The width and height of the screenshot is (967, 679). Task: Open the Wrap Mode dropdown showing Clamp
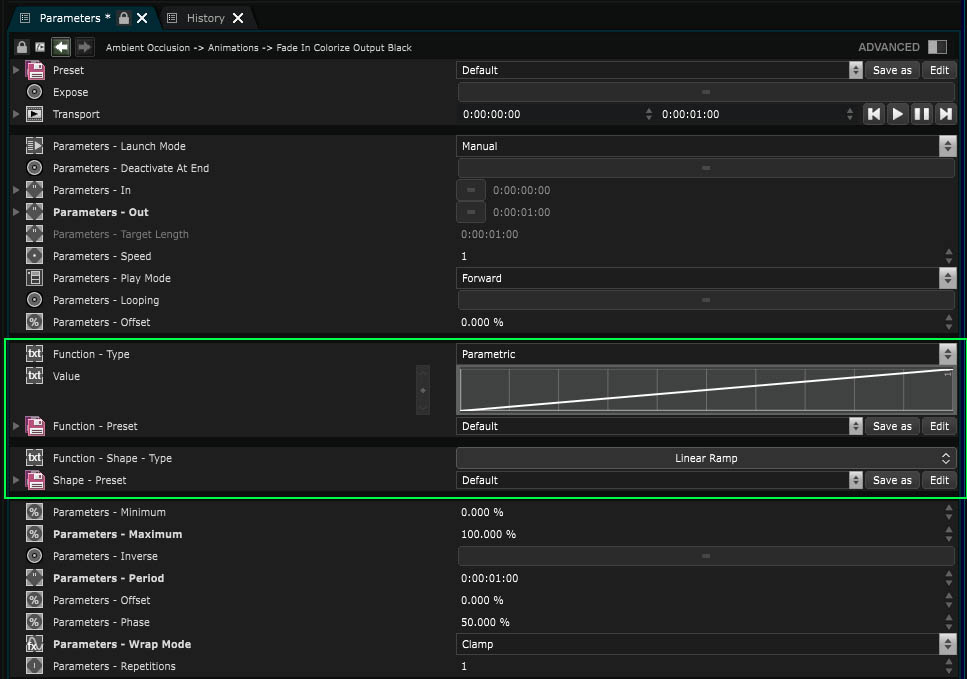pyautogui.click(x=706, y=644)
